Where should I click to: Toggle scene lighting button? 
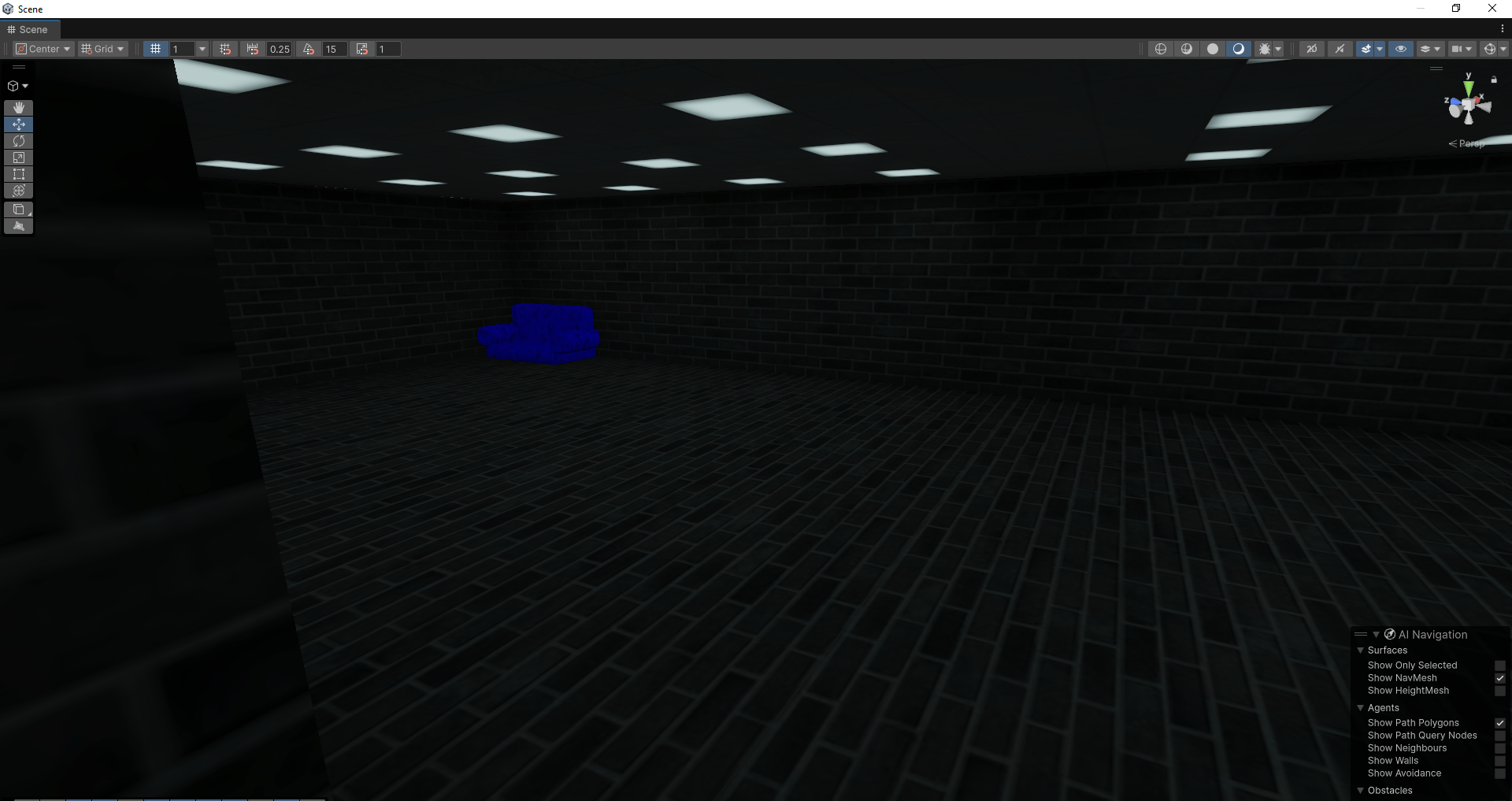tap(1340, 49)
